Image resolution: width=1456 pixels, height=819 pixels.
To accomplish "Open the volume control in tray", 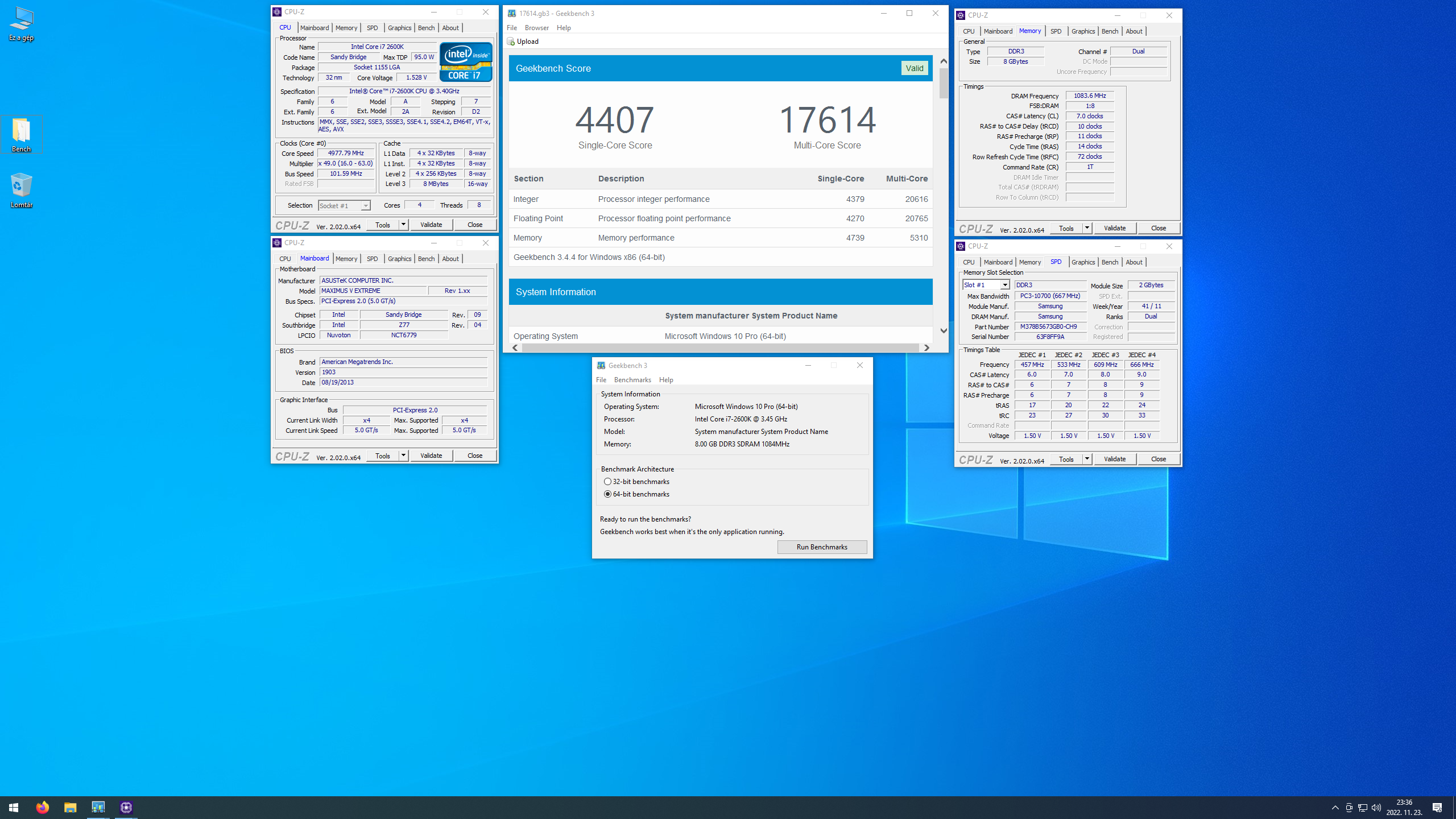I will click(x=1376, y=807).
